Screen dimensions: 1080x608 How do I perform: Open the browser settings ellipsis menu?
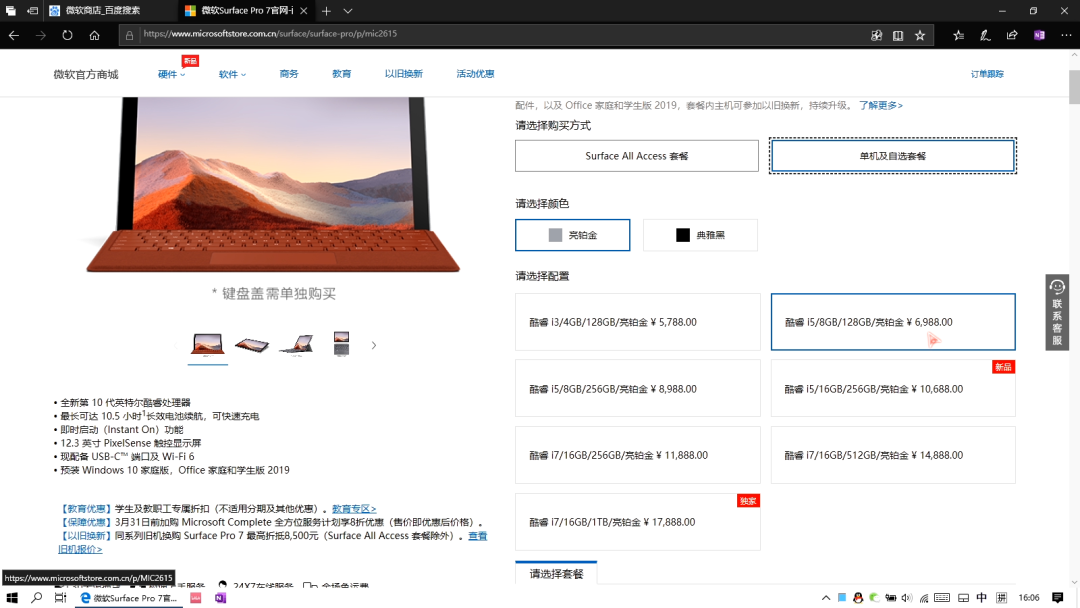(x=1066, y=35)
